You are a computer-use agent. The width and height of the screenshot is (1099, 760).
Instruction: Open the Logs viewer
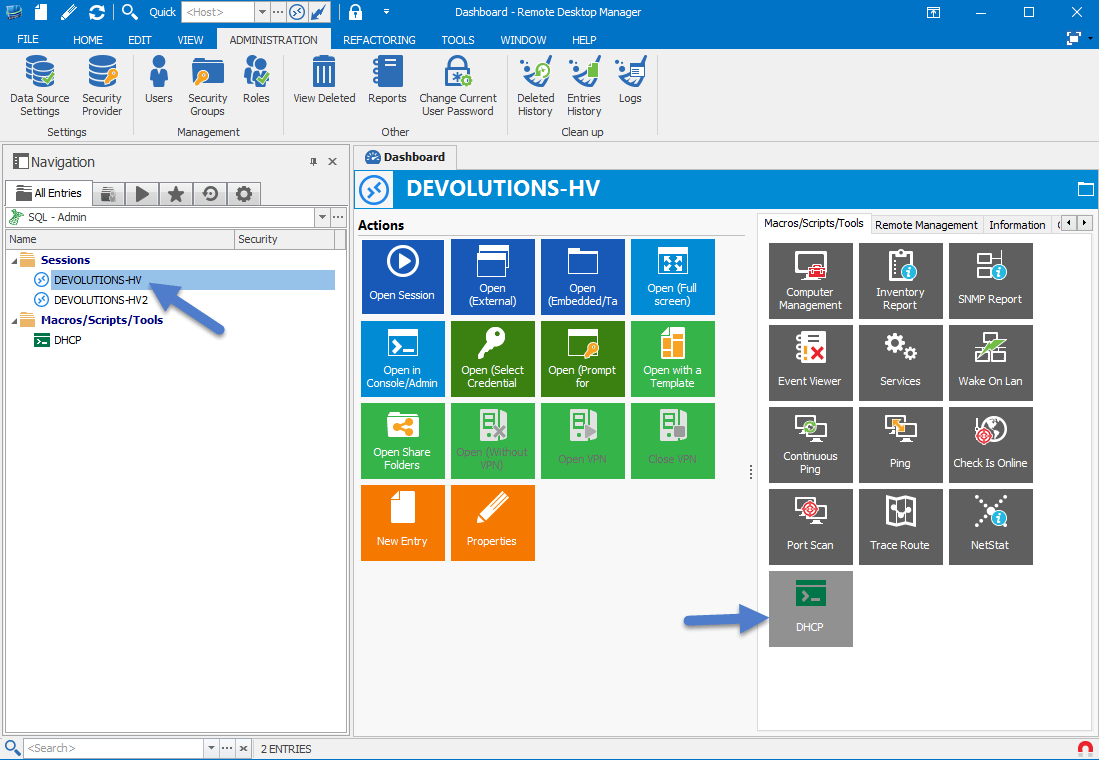click(630, 82)
